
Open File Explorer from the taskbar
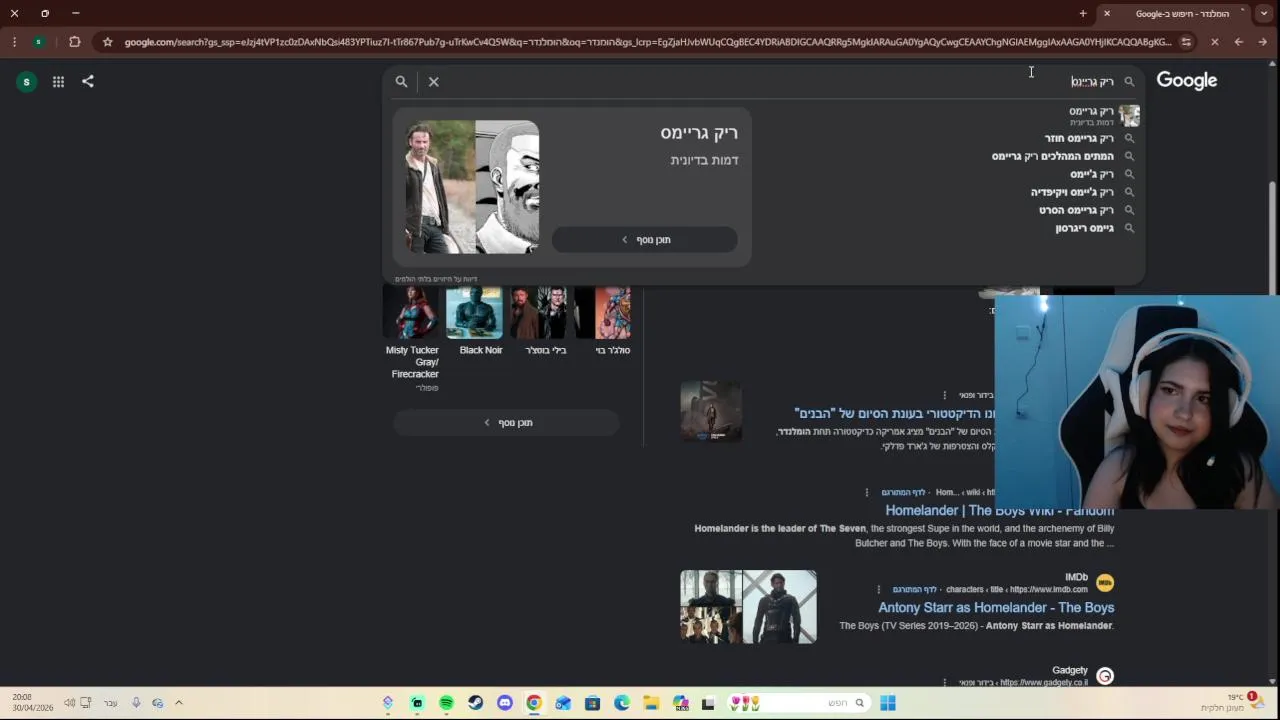[651, 703]
